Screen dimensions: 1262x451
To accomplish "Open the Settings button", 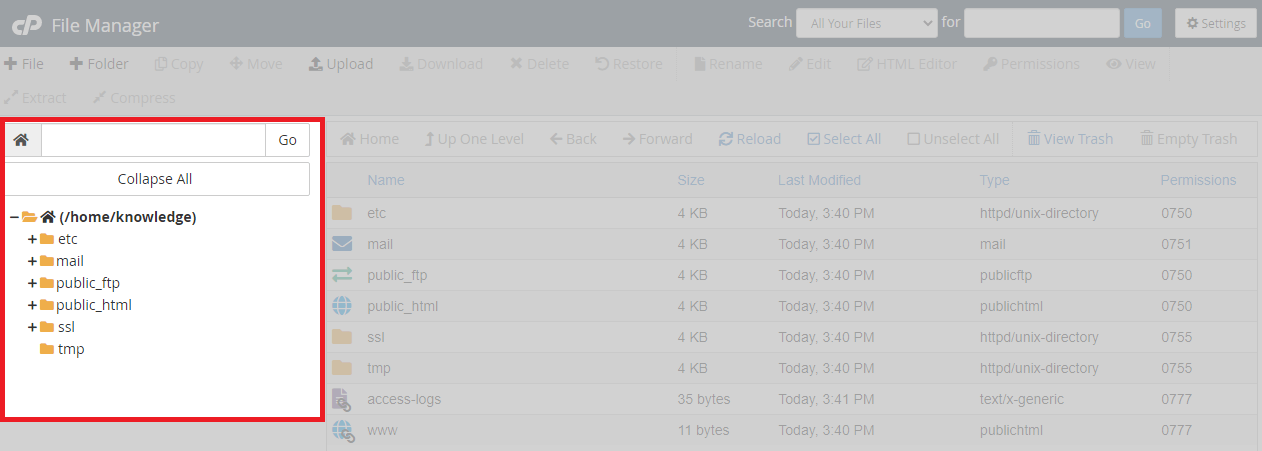I will (x=1216, y=23).
